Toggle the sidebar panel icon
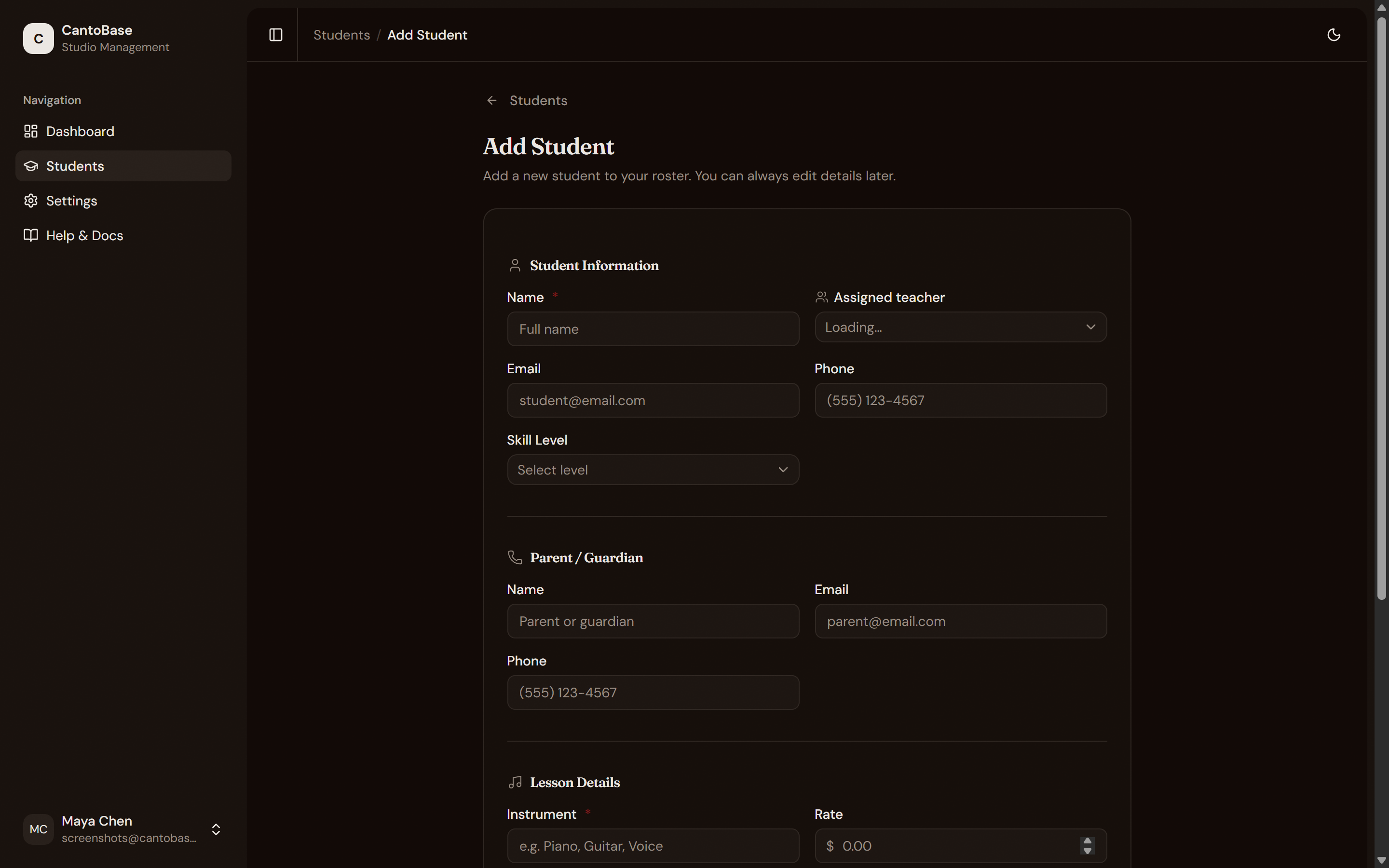 275,35
